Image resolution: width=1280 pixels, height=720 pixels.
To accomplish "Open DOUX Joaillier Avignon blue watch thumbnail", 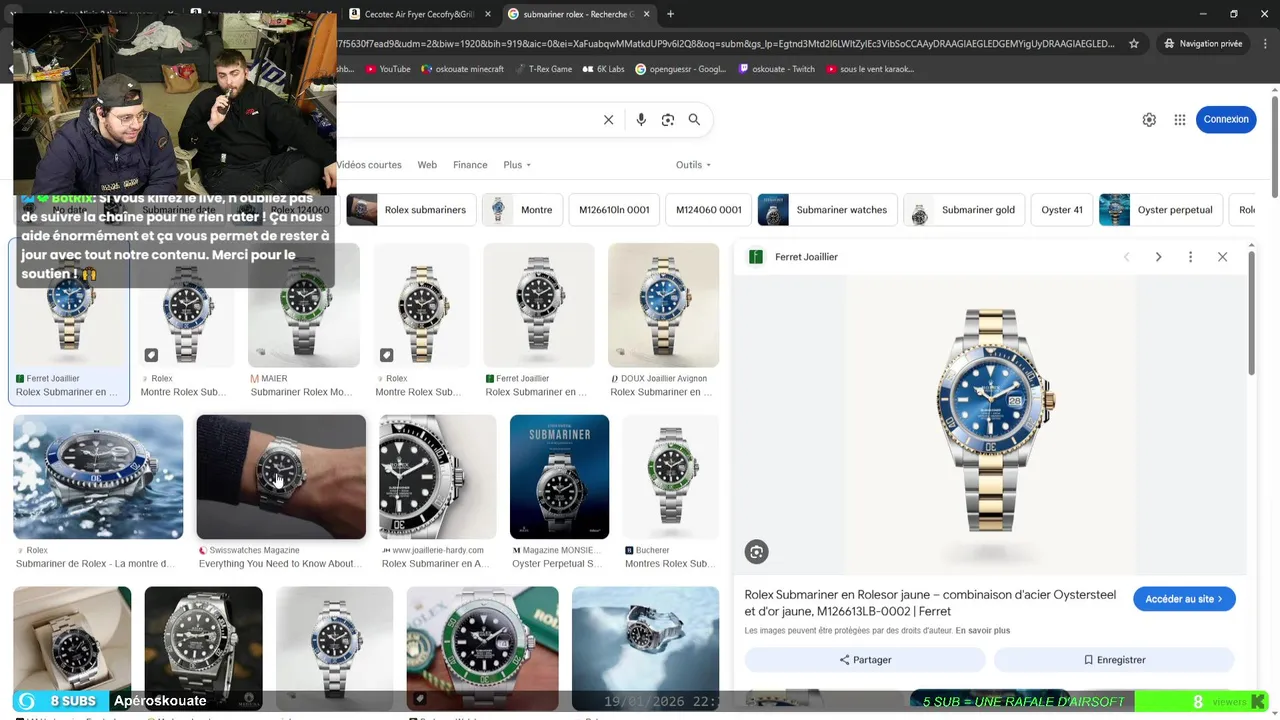I will pos(663,305).
